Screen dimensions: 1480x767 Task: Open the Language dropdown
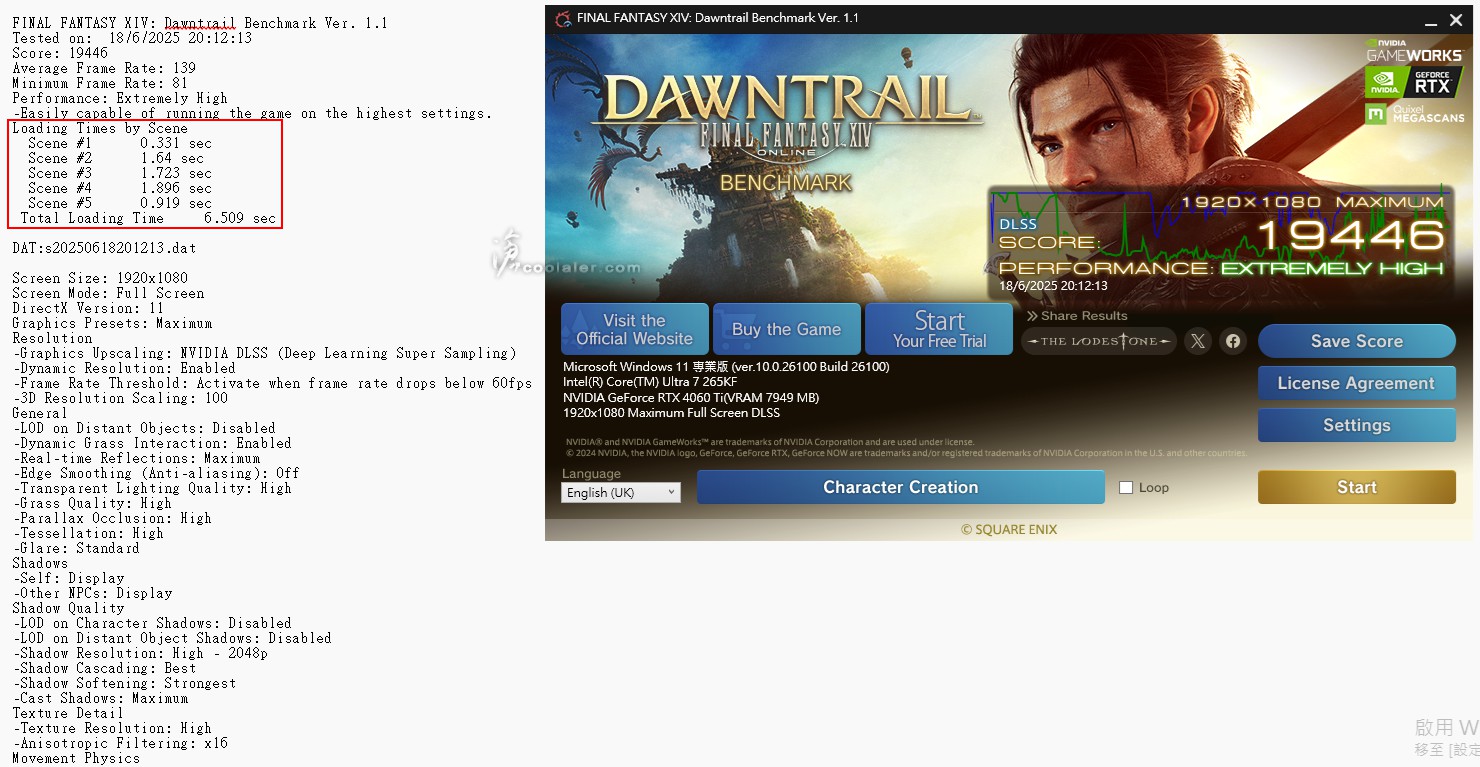pyautogui.click(x=620, y=492)
